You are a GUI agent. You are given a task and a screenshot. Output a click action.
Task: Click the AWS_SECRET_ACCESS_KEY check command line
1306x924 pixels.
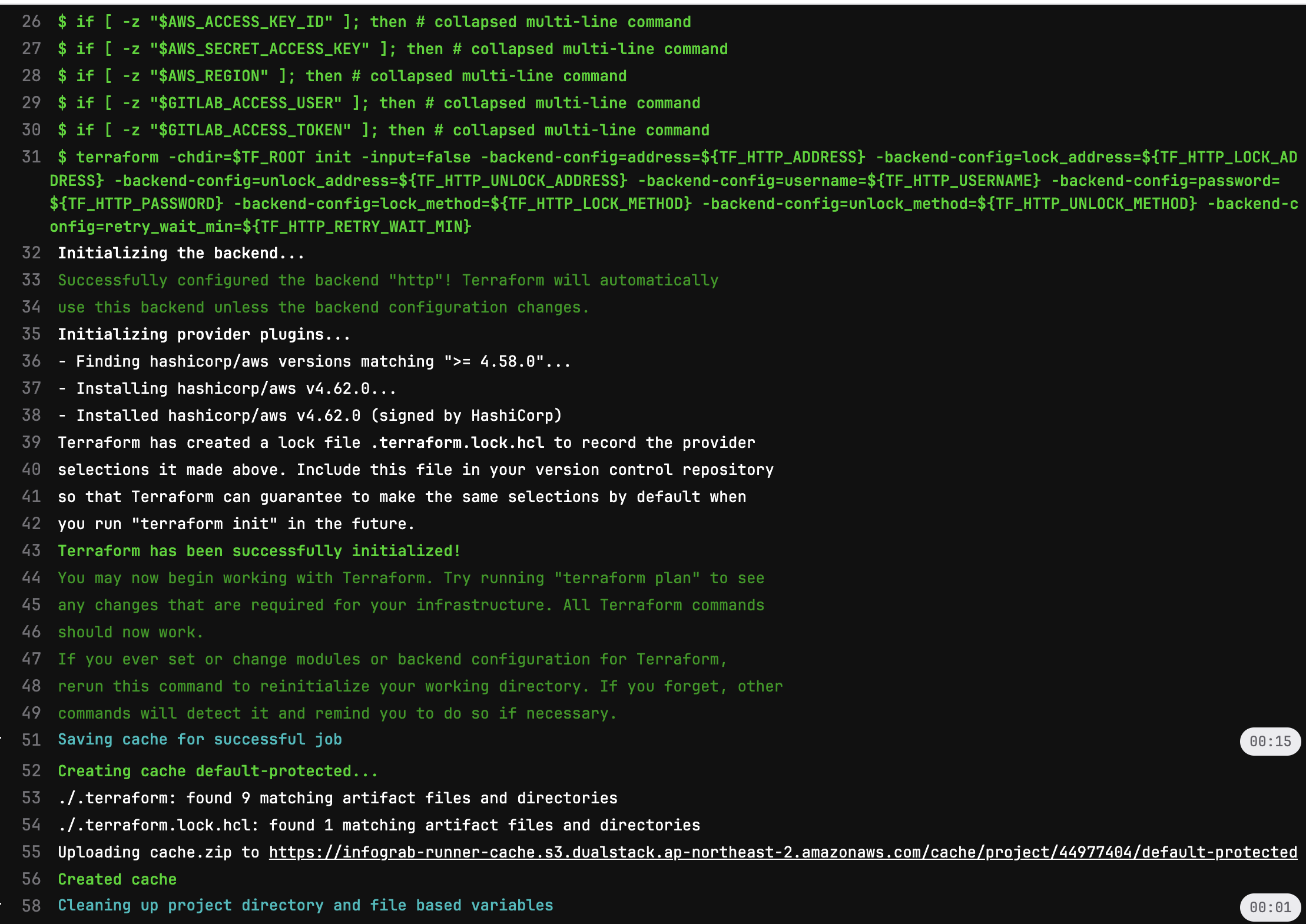(x=393, y=49)
